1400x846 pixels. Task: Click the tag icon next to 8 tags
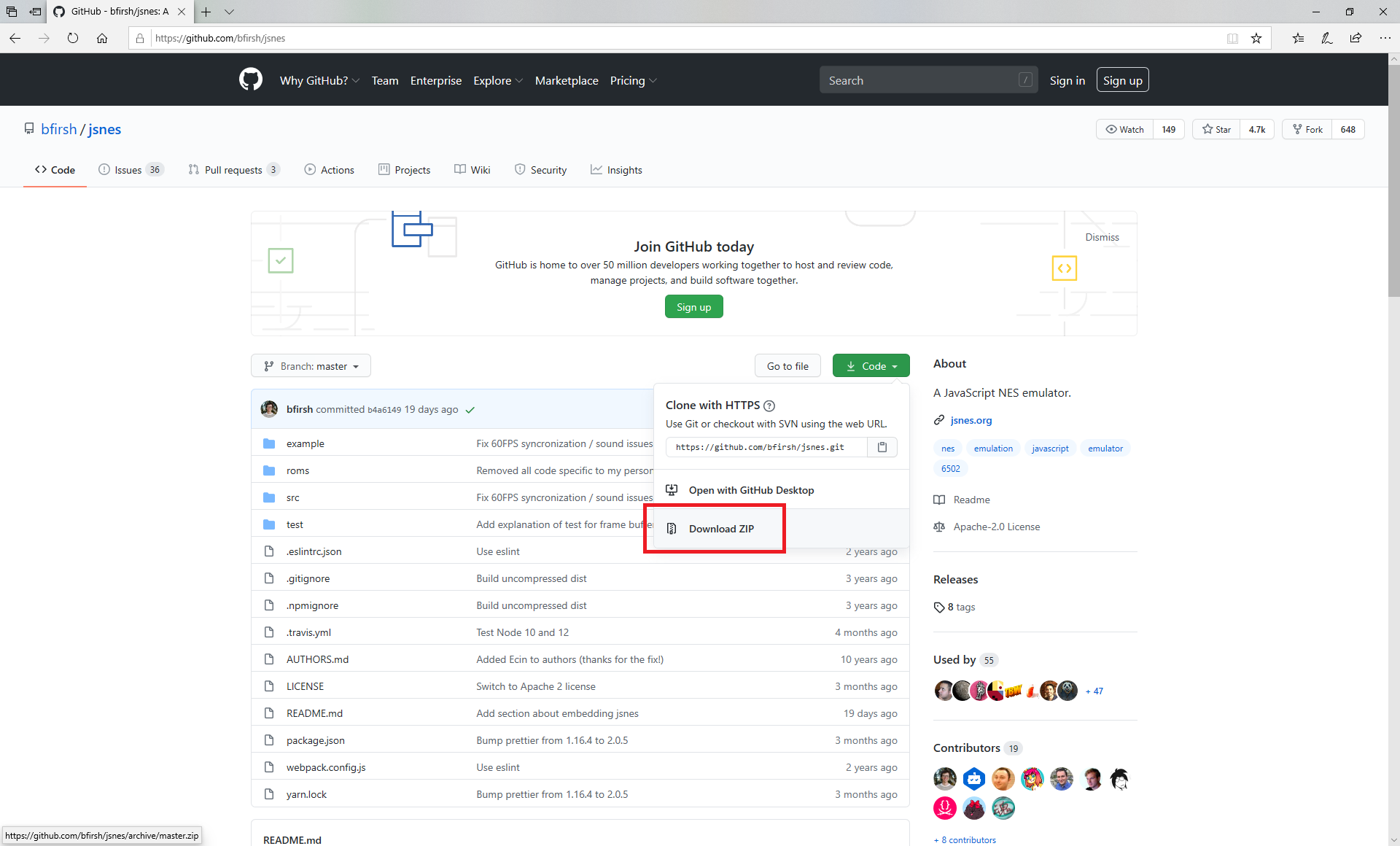(939, 608)
